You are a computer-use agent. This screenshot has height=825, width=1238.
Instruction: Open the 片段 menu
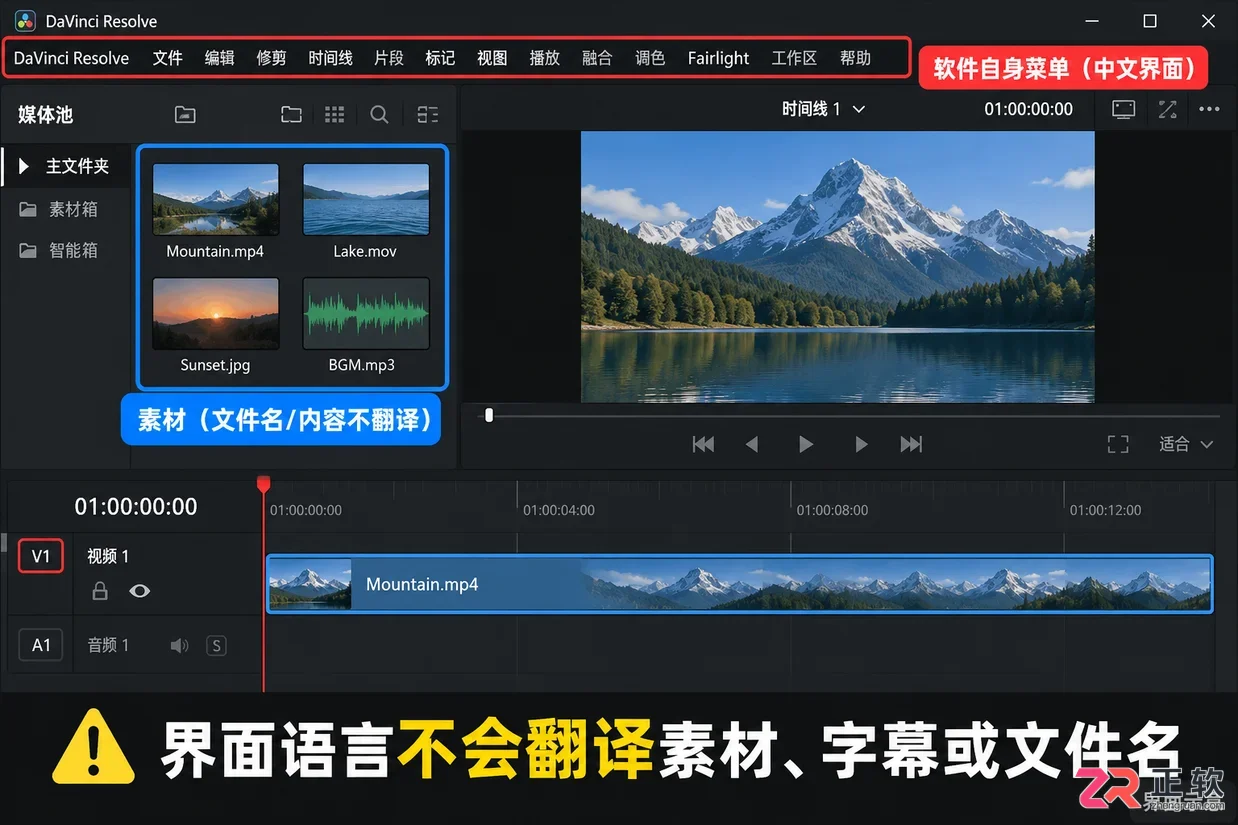point(389,58)
